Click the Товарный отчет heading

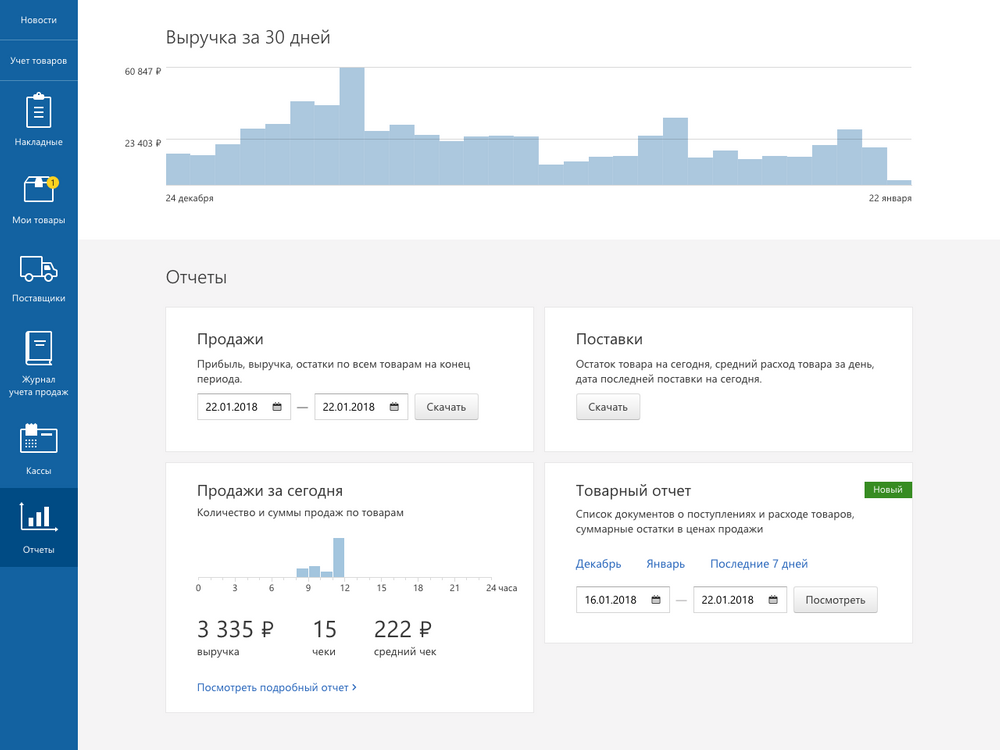click(x=633, y=490)
